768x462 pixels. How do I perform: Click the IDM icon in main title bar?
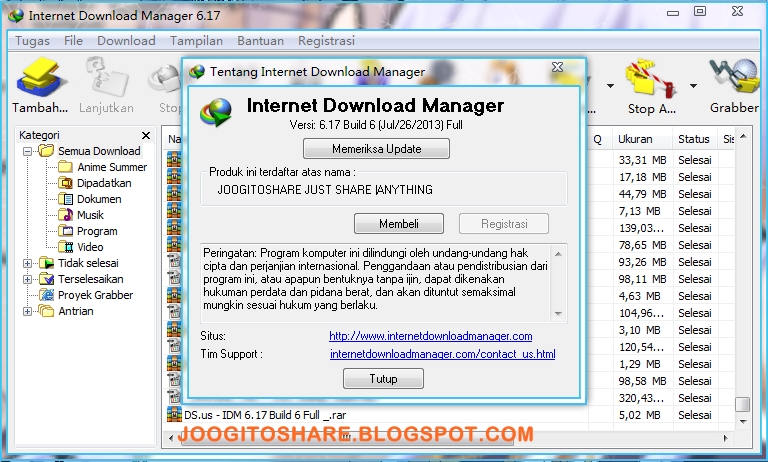[x=16, y=16]
